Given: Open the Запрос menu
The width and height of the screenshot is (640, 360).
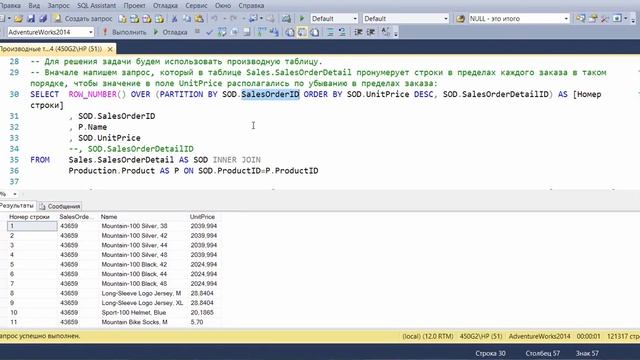Looking at the screenshot, I should coord(58,6).
